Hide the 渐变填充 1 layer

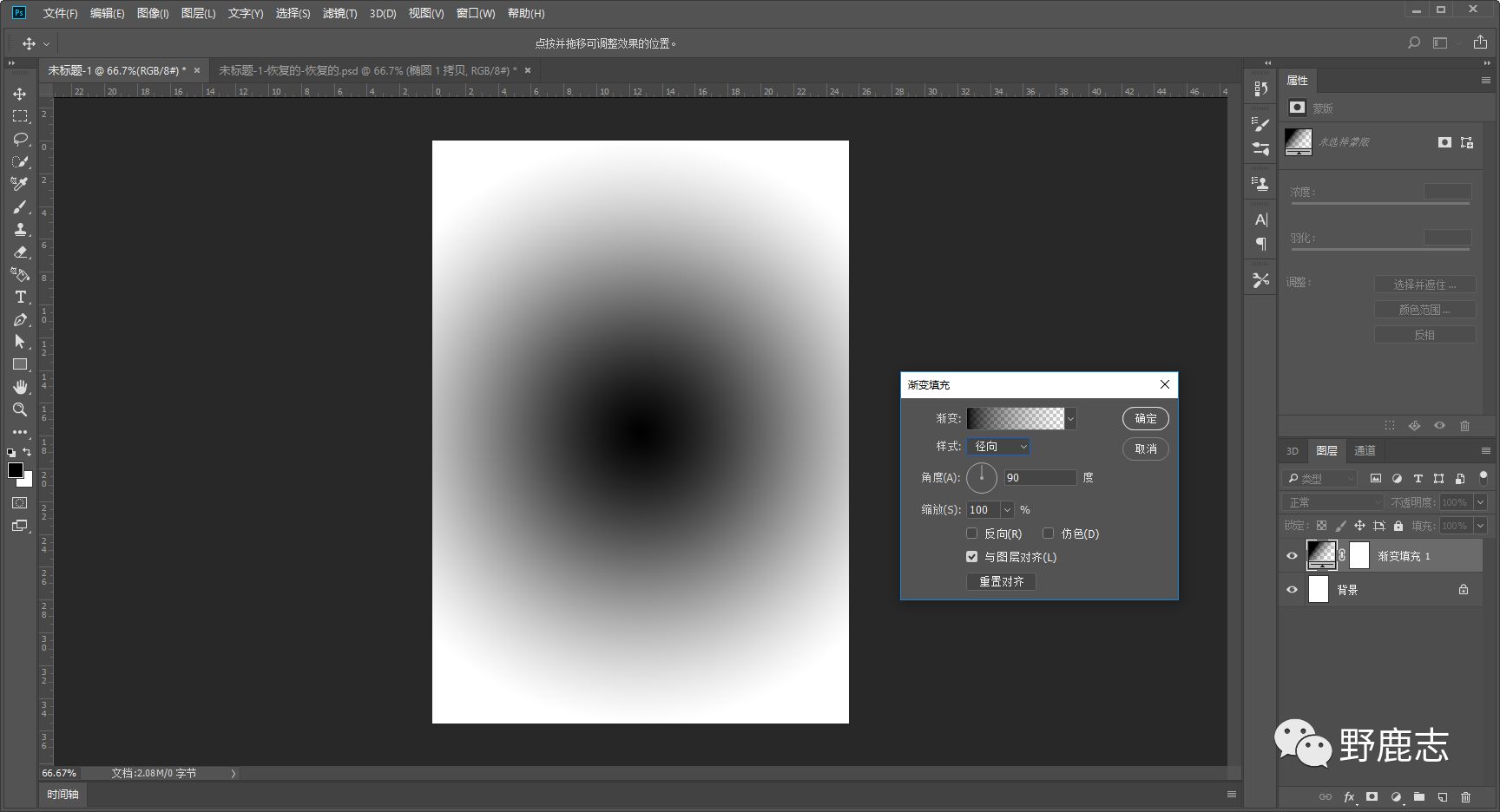(1292, 556)
